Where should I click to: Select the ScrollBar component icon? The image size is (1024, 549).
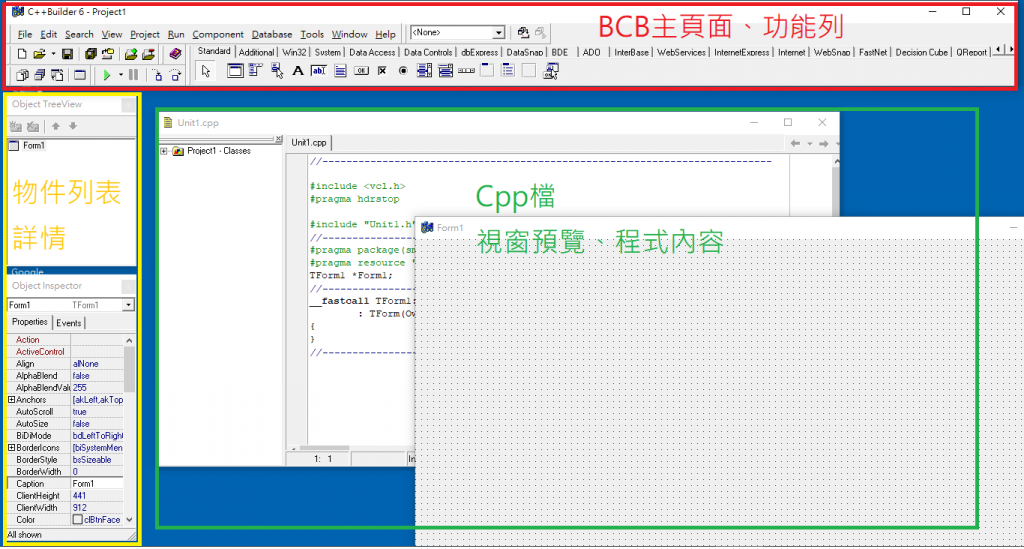(466, 71)
